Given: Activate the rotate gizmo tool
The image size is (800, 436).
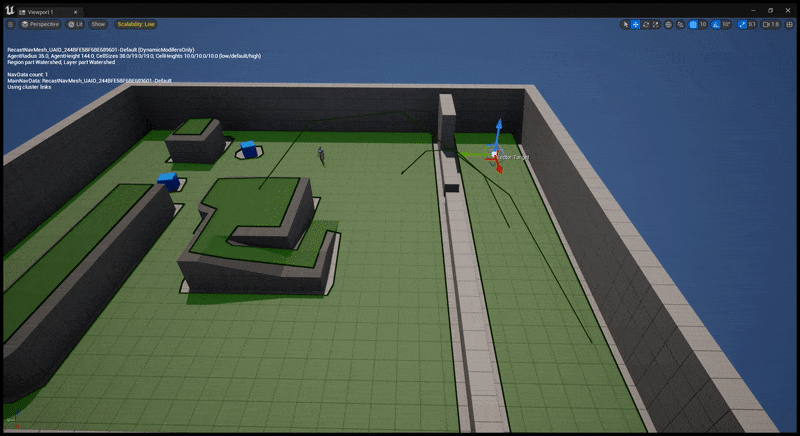Looking at the screenshot, I should [x=646, y=24].
